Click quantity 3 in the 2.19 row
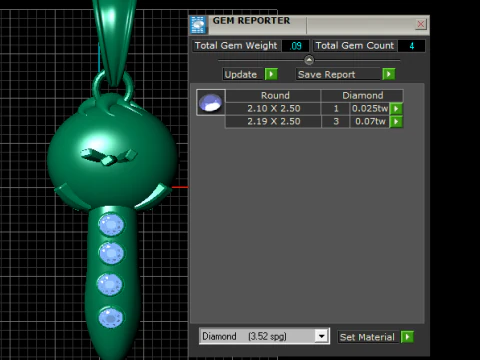This screenshot has height=360, width=480. [336, 122]
